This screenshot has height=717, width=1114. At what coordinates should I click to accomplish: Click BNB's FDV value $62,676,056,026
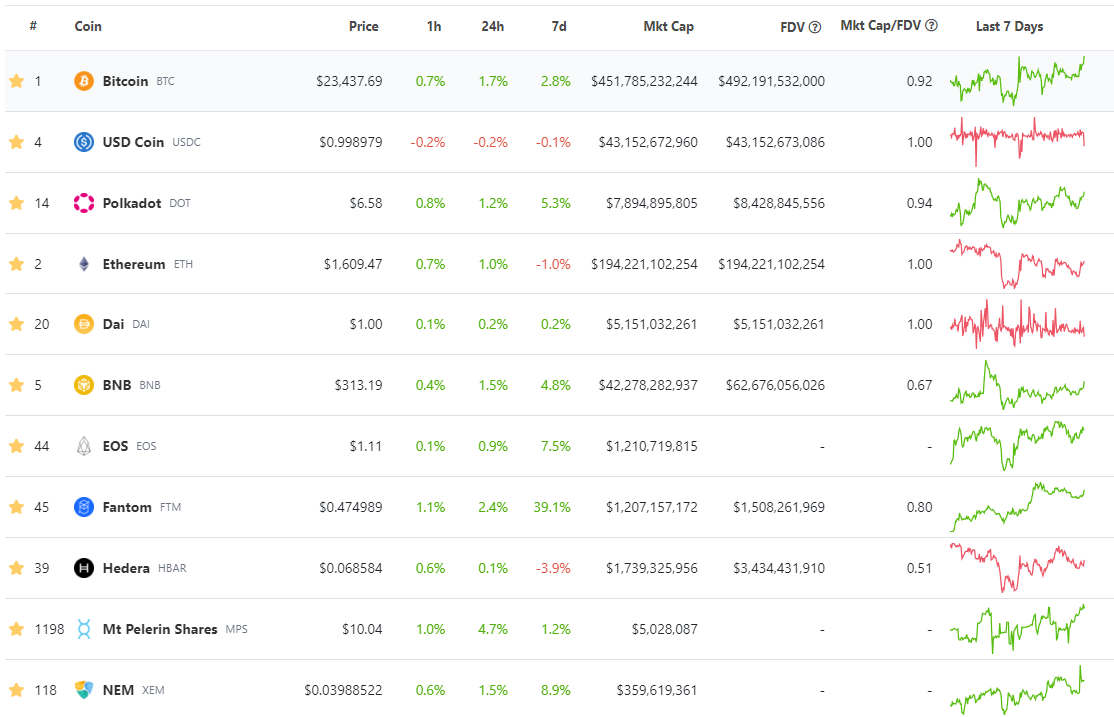pos(775,385)
